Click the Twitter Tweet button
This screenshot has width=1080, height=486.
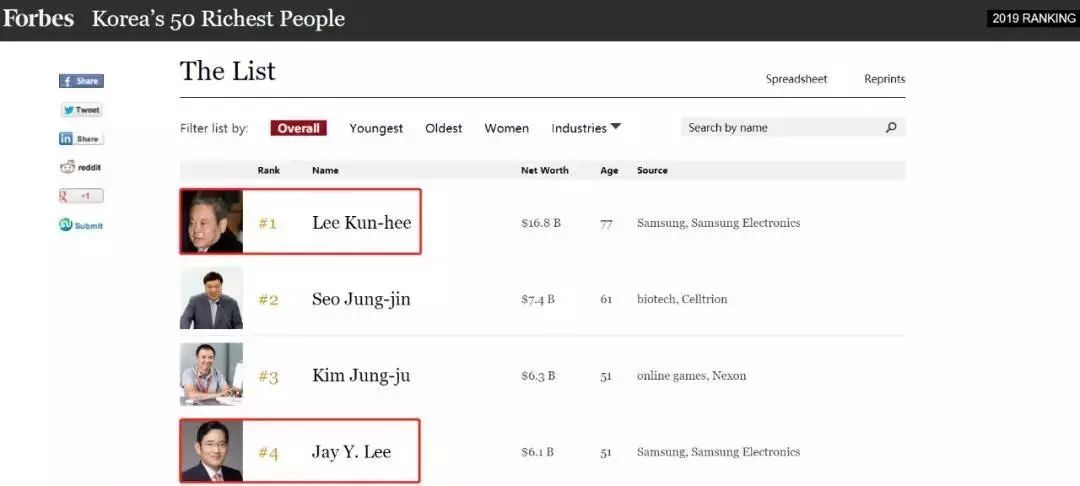coord(81,109)
